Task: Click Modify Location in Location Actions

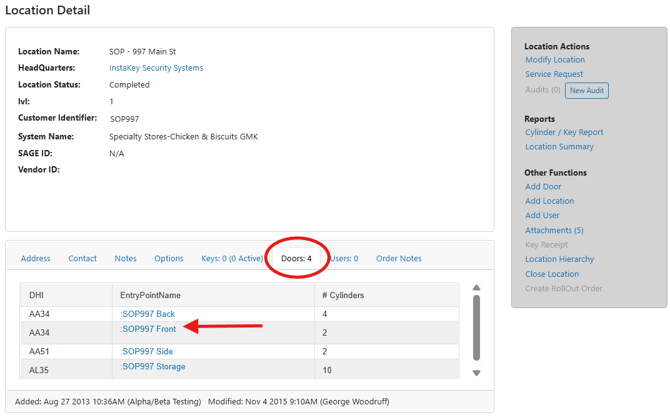Action: [555, 60]
